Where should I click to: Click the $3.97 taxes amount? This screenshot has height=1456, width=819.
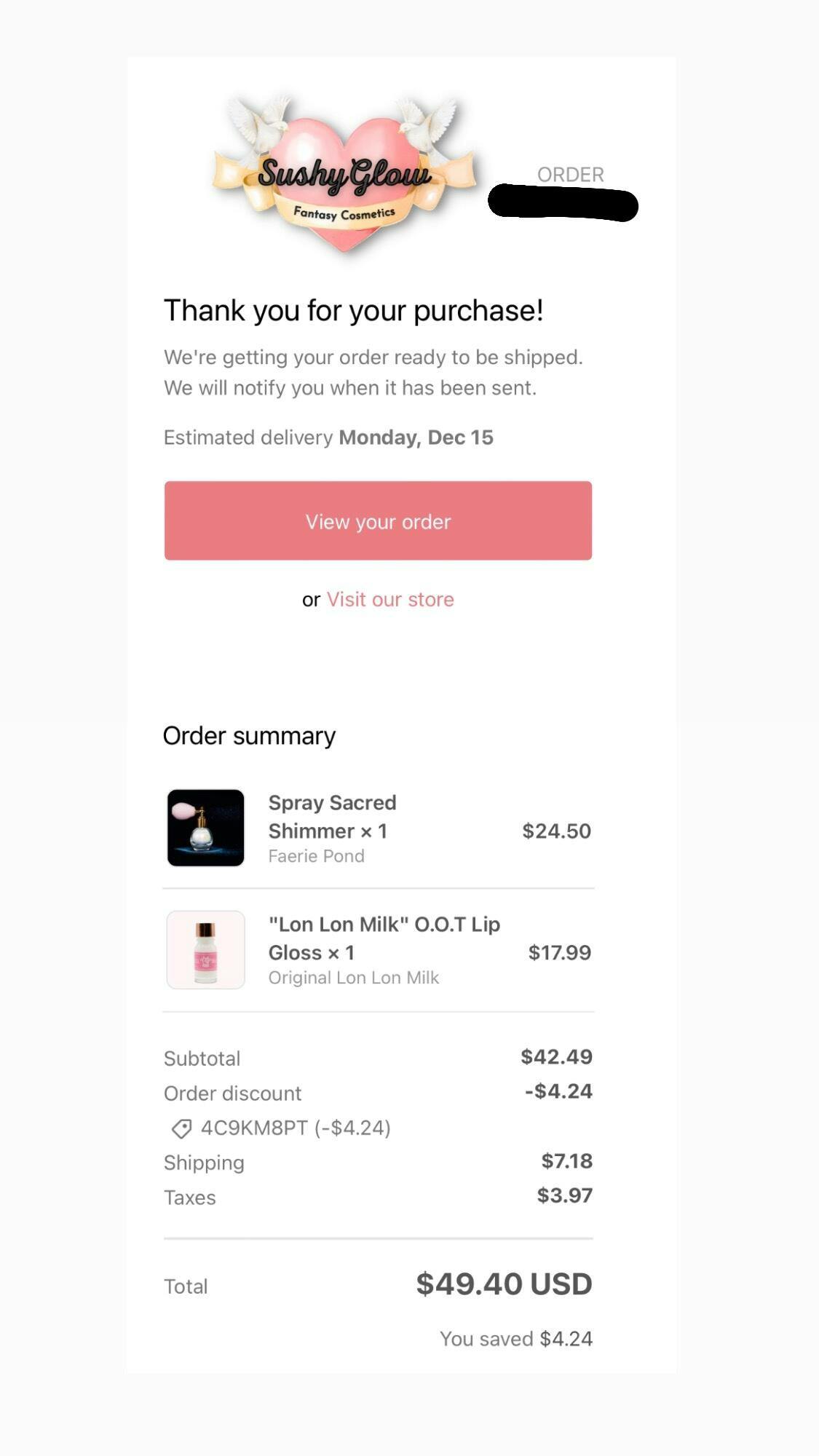click(564, 1195)
